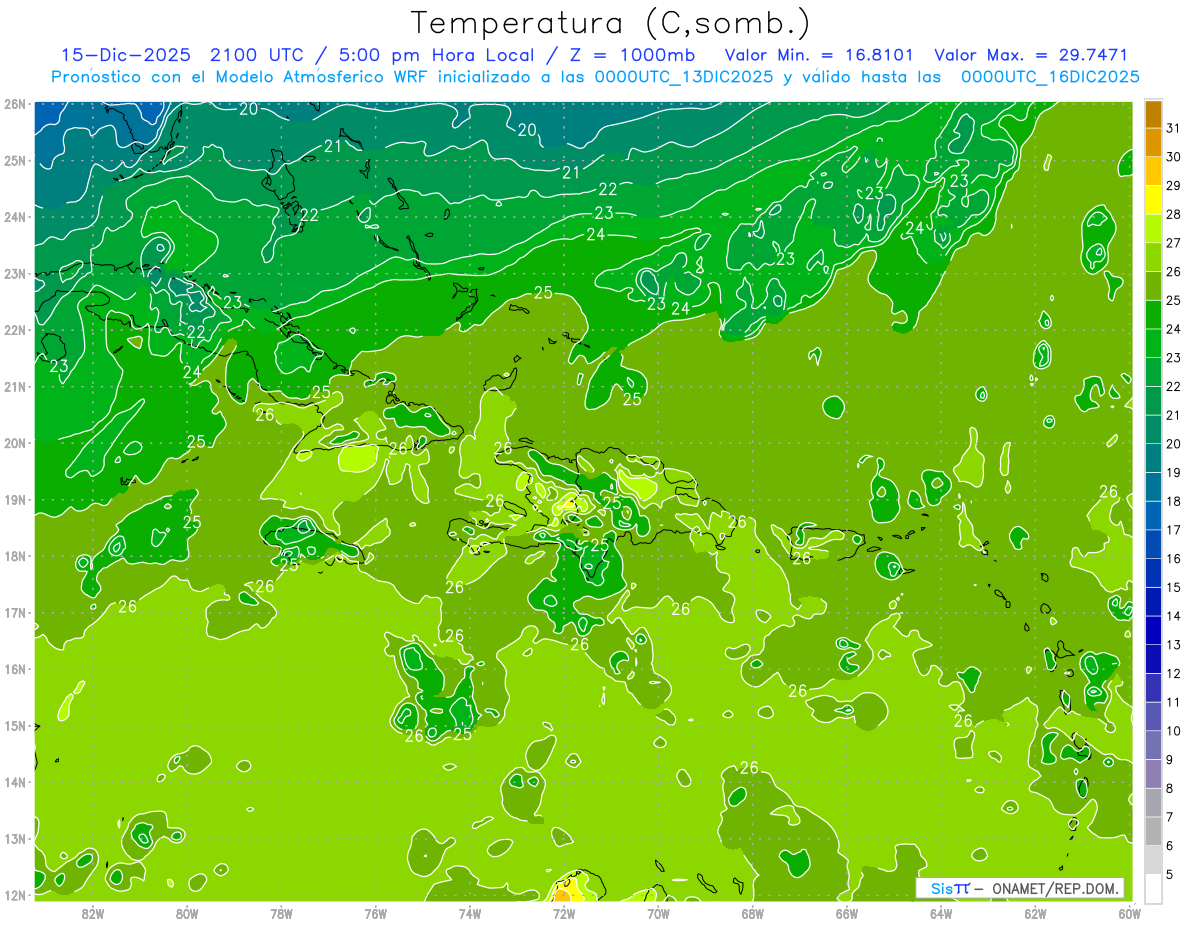Screen dimensions: 1200x927
Task: Click latitude label '23N'
Action: (x=15, y=274)
